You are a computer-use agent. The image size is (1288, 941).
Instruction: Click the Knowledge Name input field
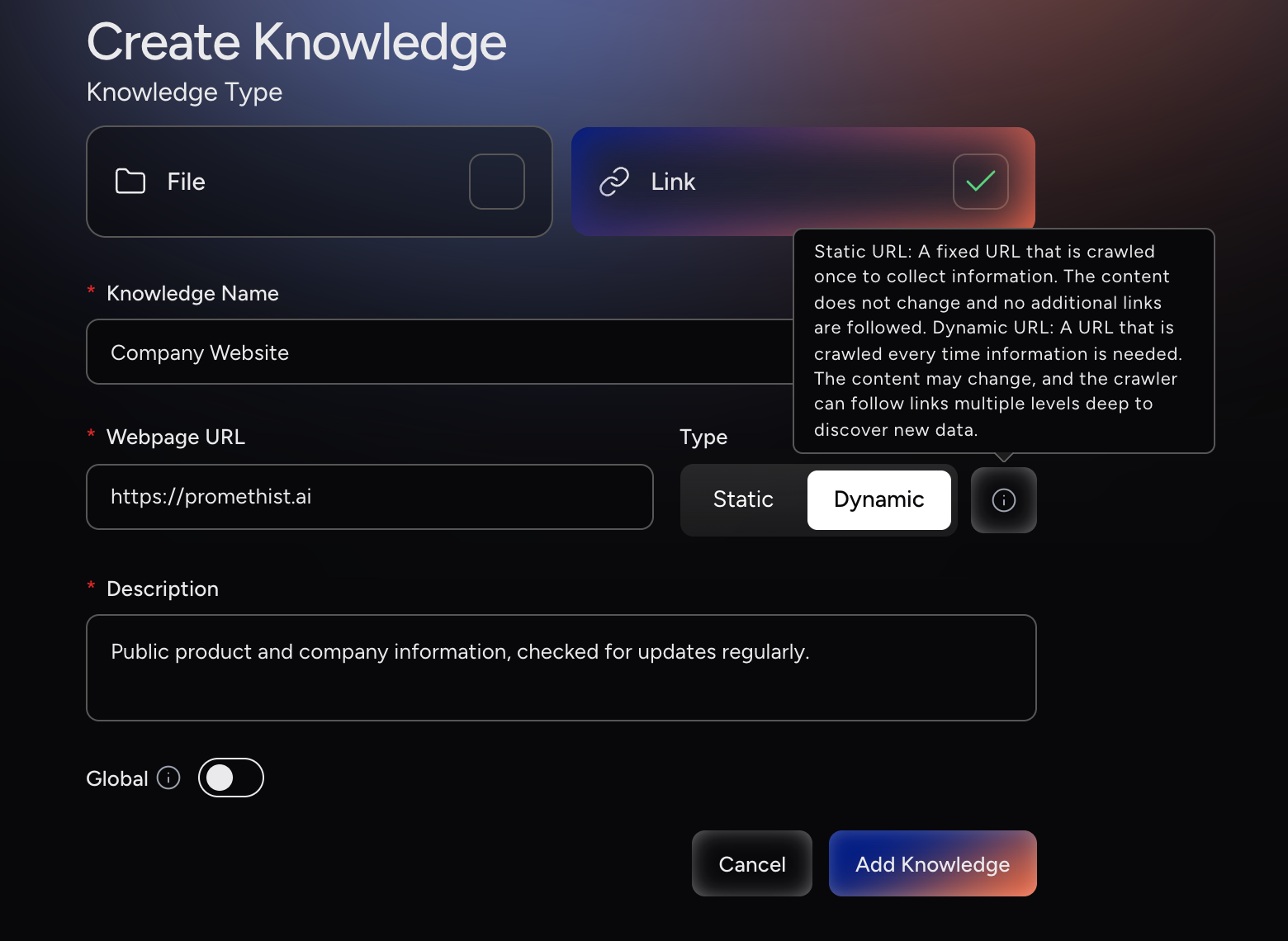point(440,352)
